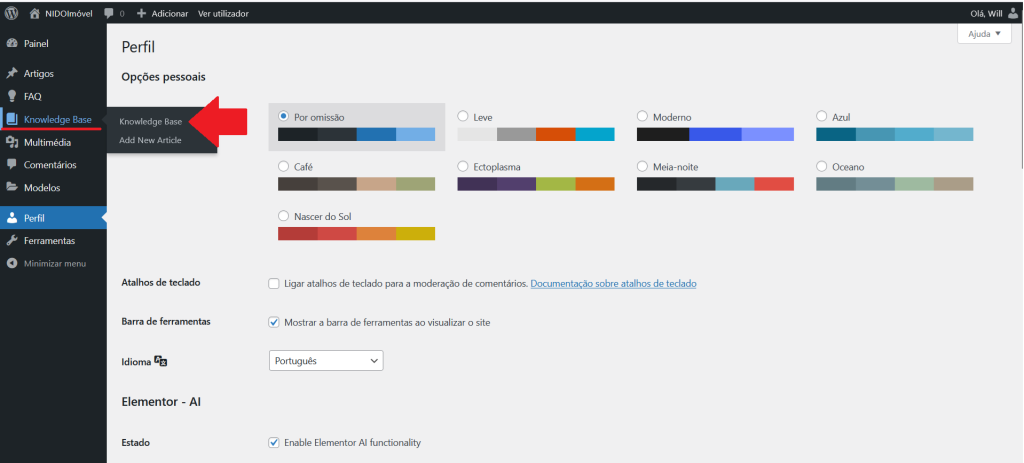Select Add New Article submenu item
1024x463 pixels.
pyautogui.click(x=150, y=140)
